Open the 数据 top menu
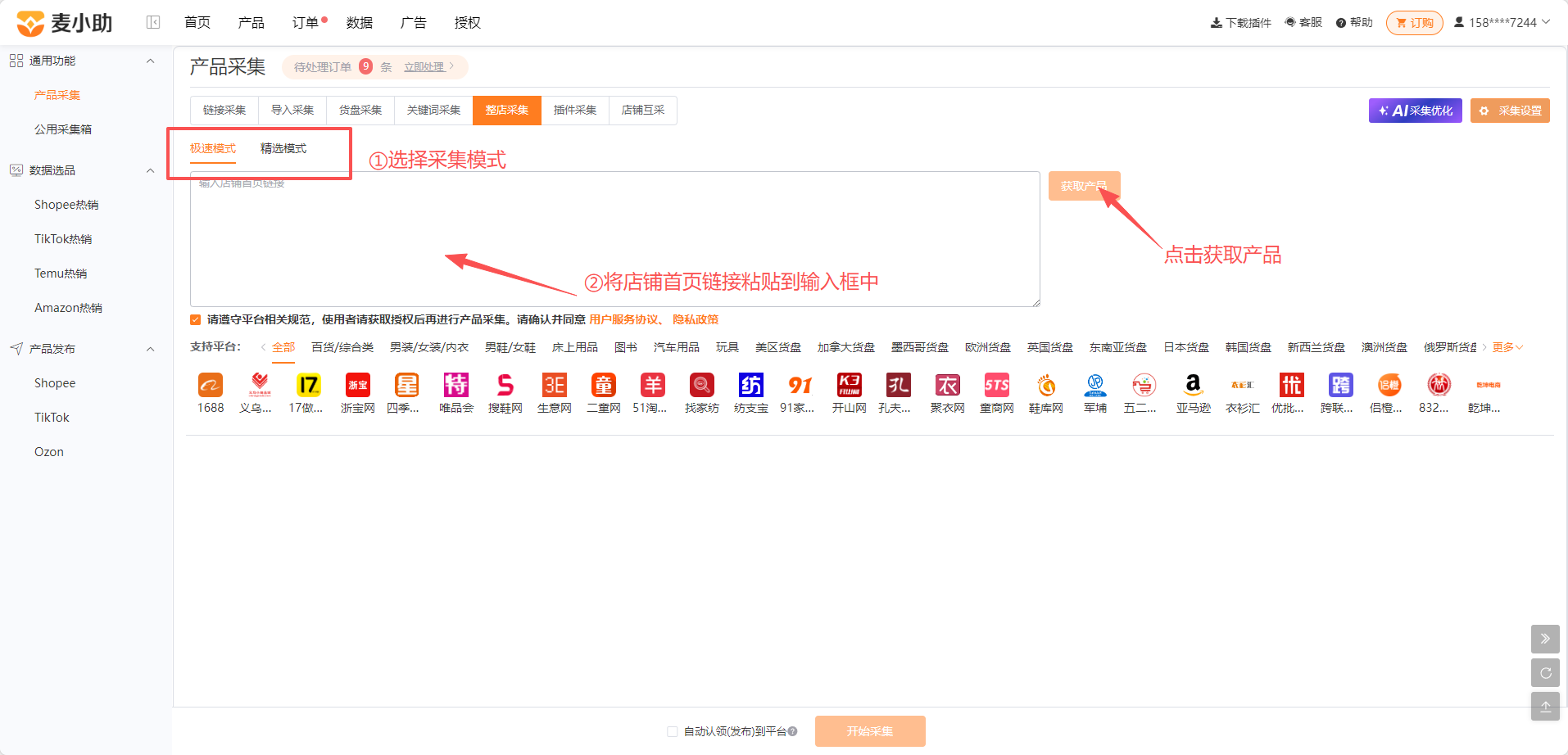 [360, 23]
